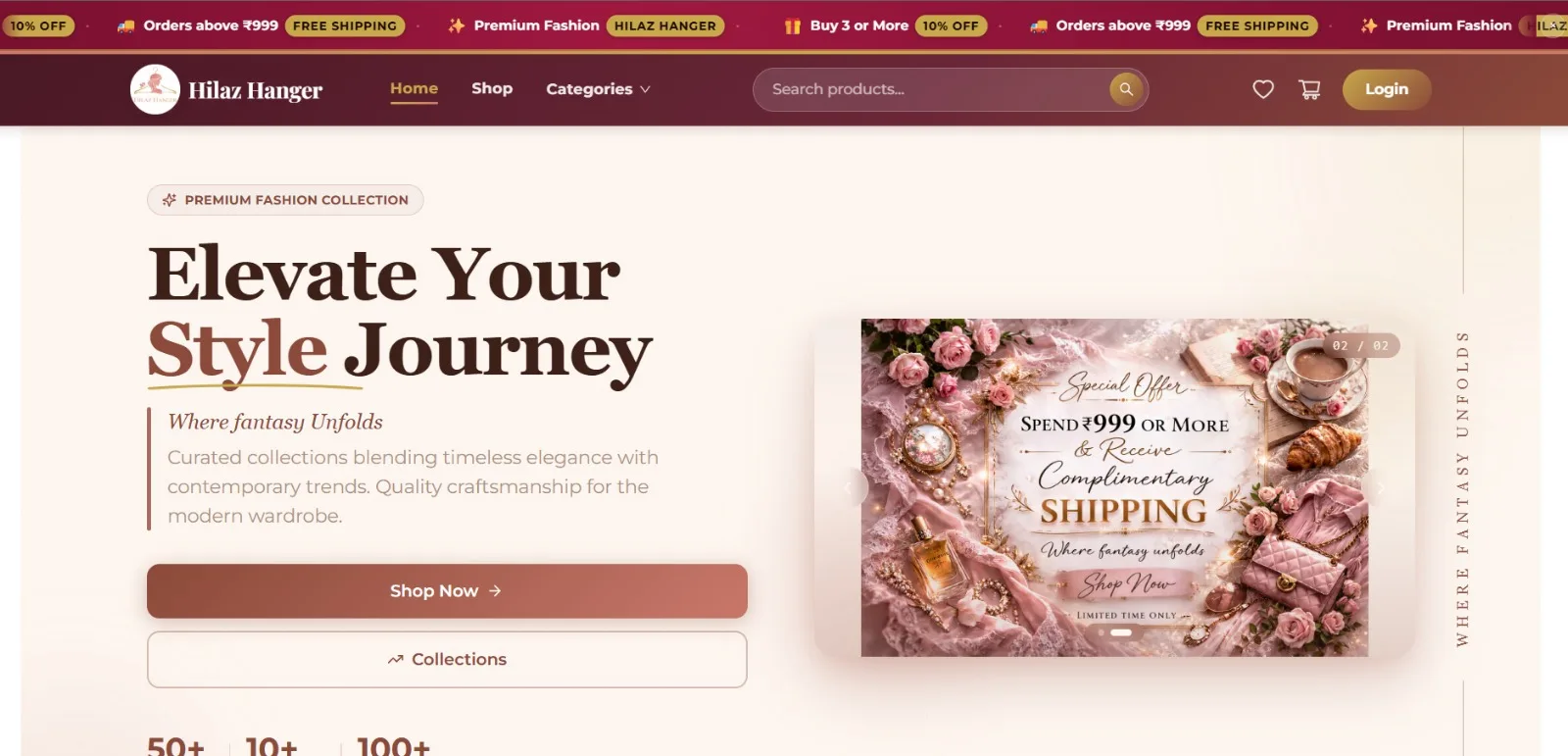
Task: Click the Login button
Action: point(1387,89)
